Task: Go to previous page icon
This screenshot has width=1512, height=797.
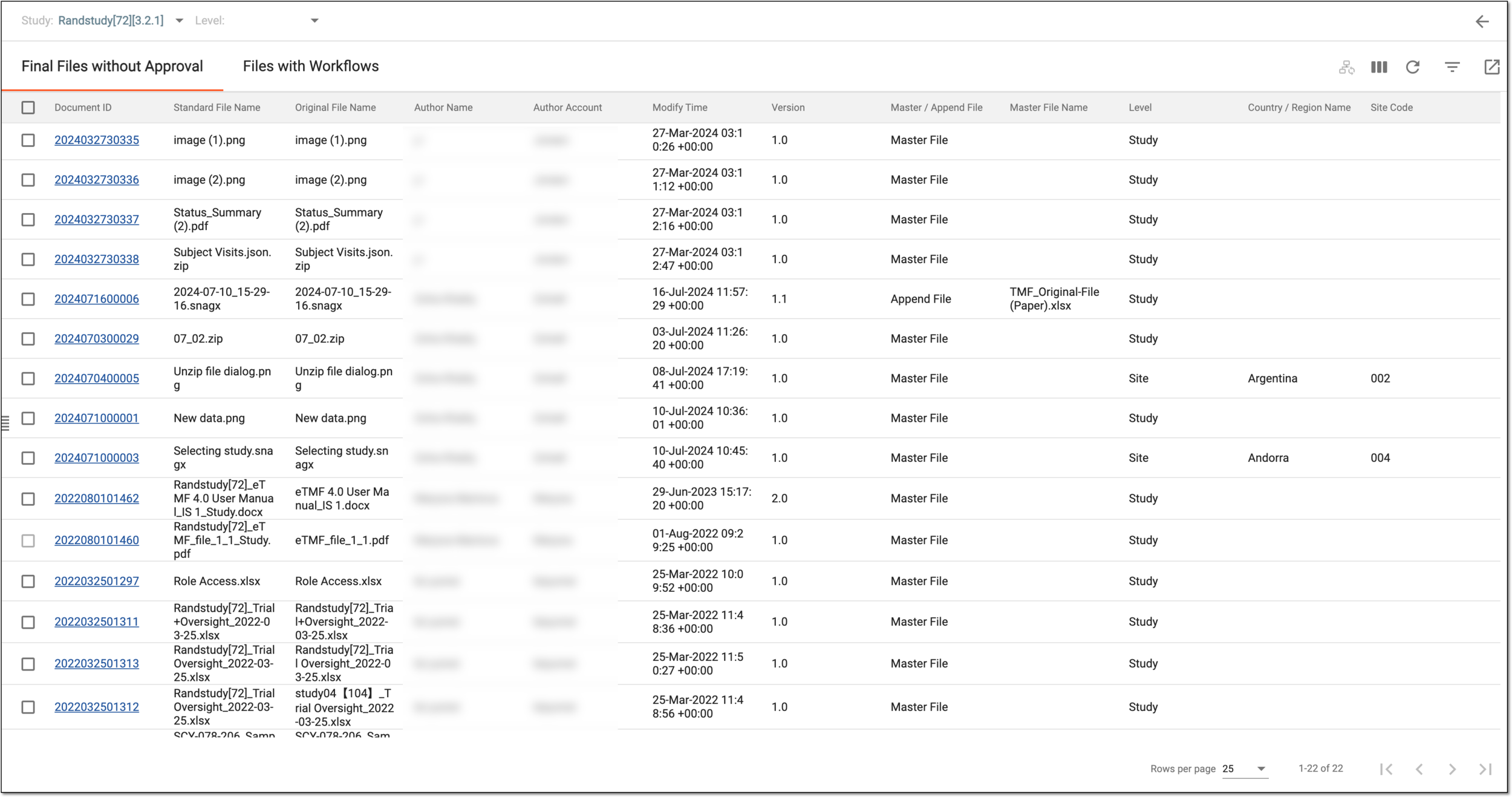Action: tap(1419, 769)
